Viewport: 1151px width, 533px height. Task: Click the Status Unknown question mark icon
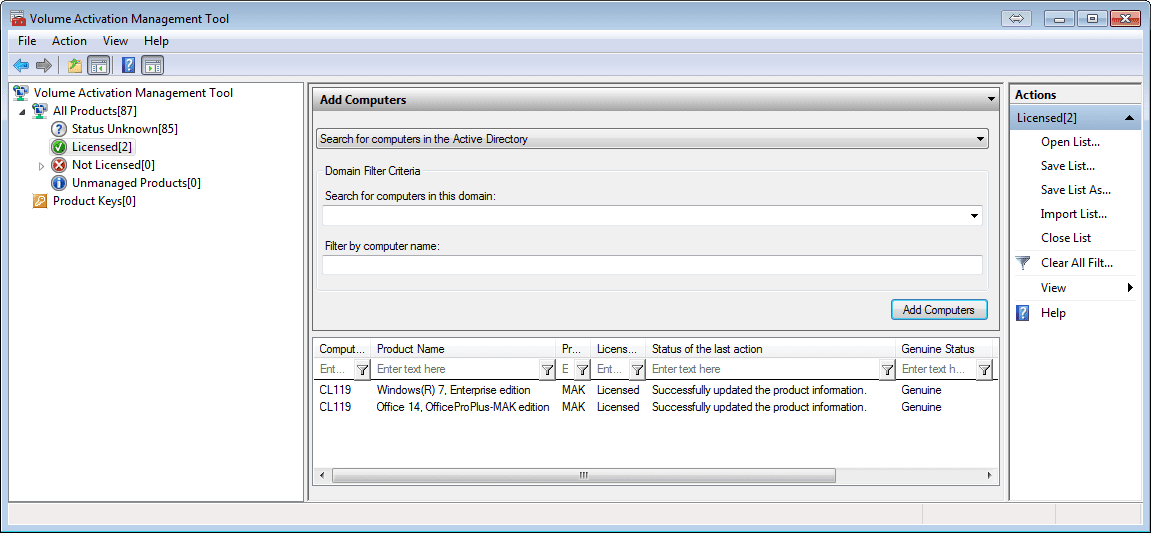click(x=59, y=129)
